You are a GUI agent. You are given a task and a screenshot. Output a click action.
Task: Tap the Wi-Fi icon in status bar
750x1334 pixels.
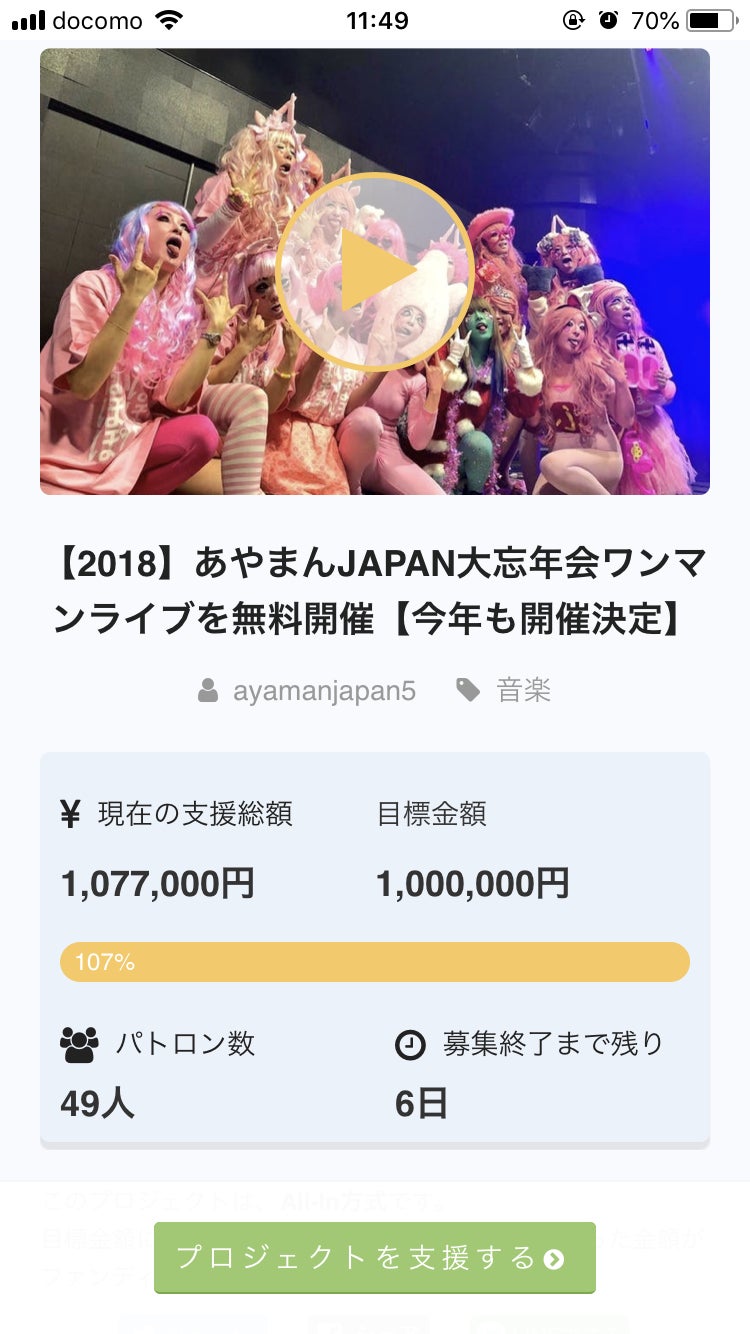click(x=170, y=20)
